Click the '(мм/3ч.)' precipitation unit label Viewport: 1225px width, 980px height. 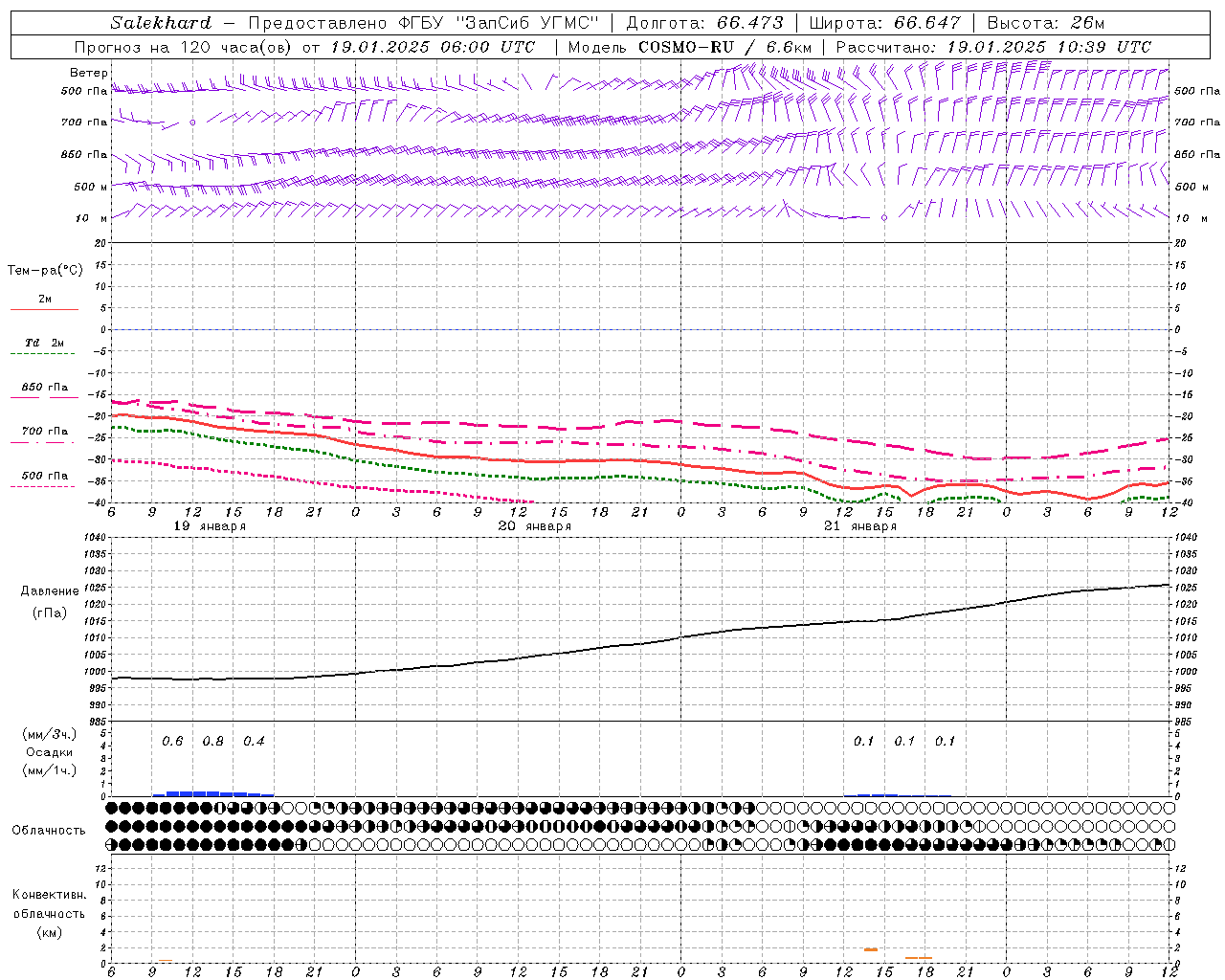(50, 734)
